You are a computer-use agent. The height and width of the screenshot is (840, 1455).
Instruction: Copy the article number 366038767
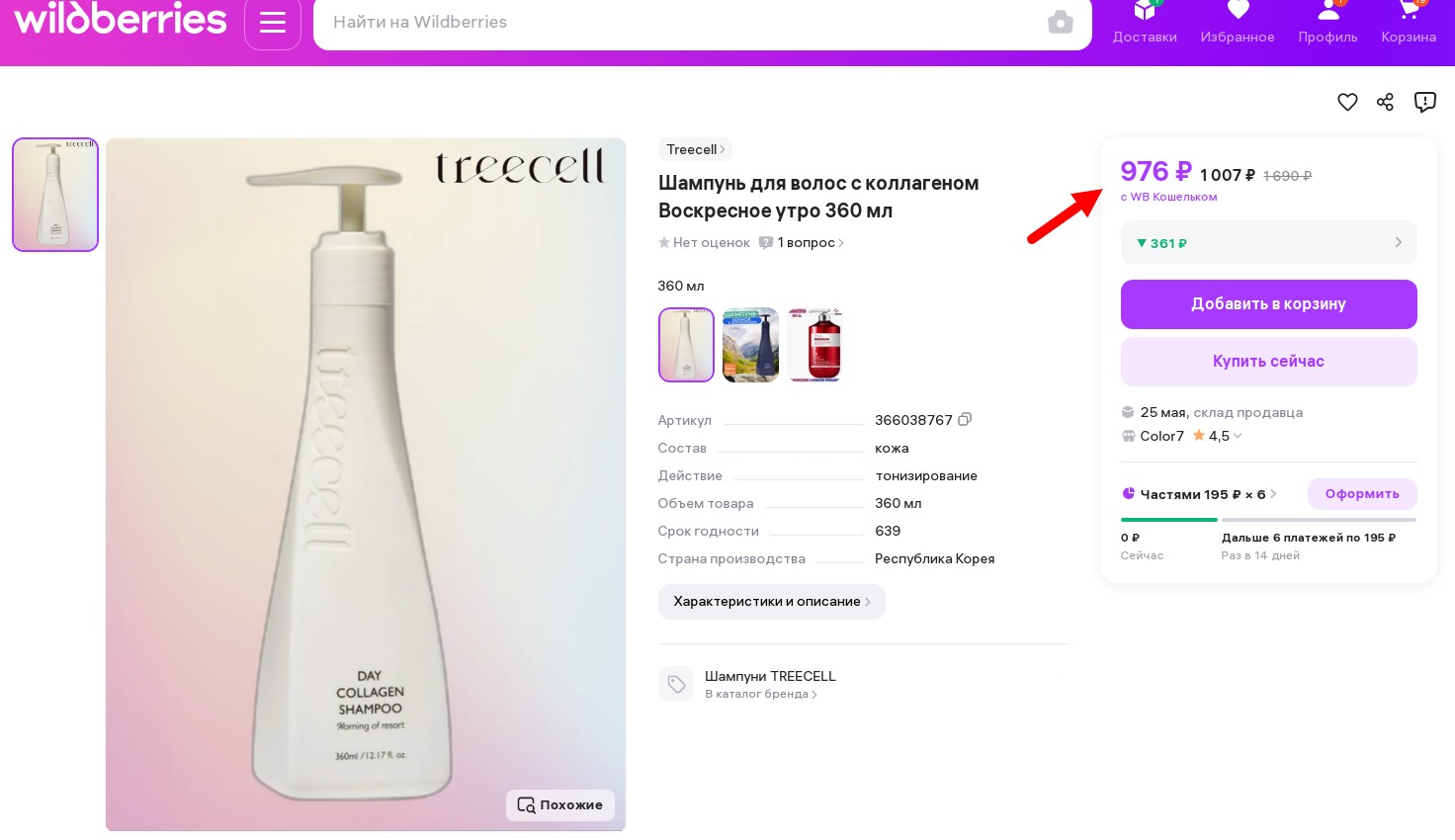[x=965, y=419]
